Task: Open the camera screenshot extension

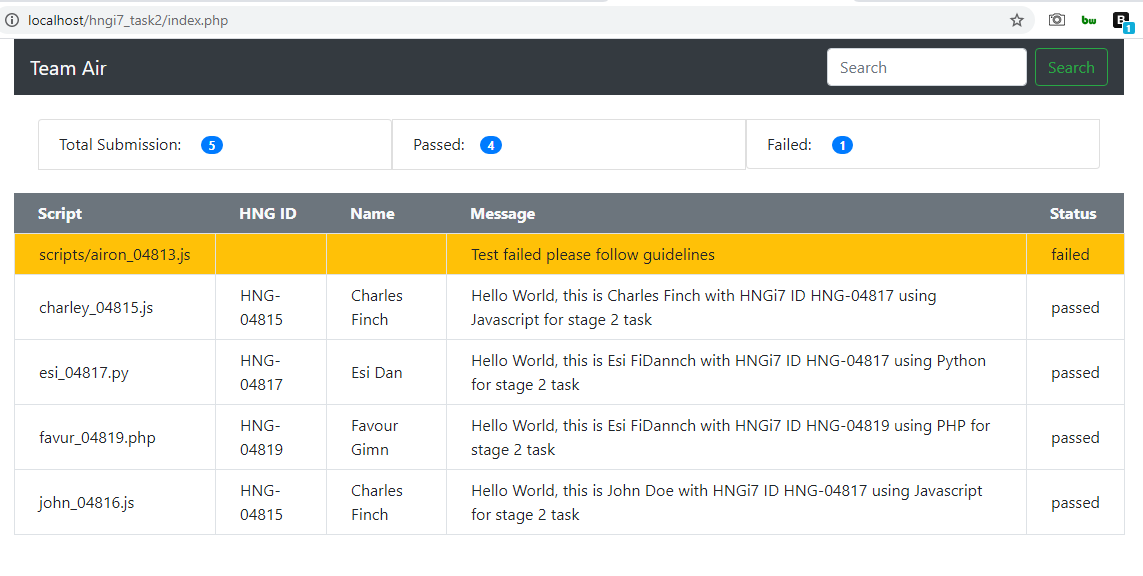Action: click(x=1056, y=19)
